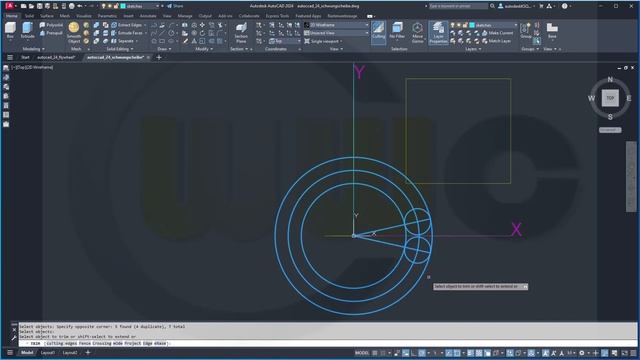
Task: Click the N compass direction on ViewCube
Action: [610, 79]
